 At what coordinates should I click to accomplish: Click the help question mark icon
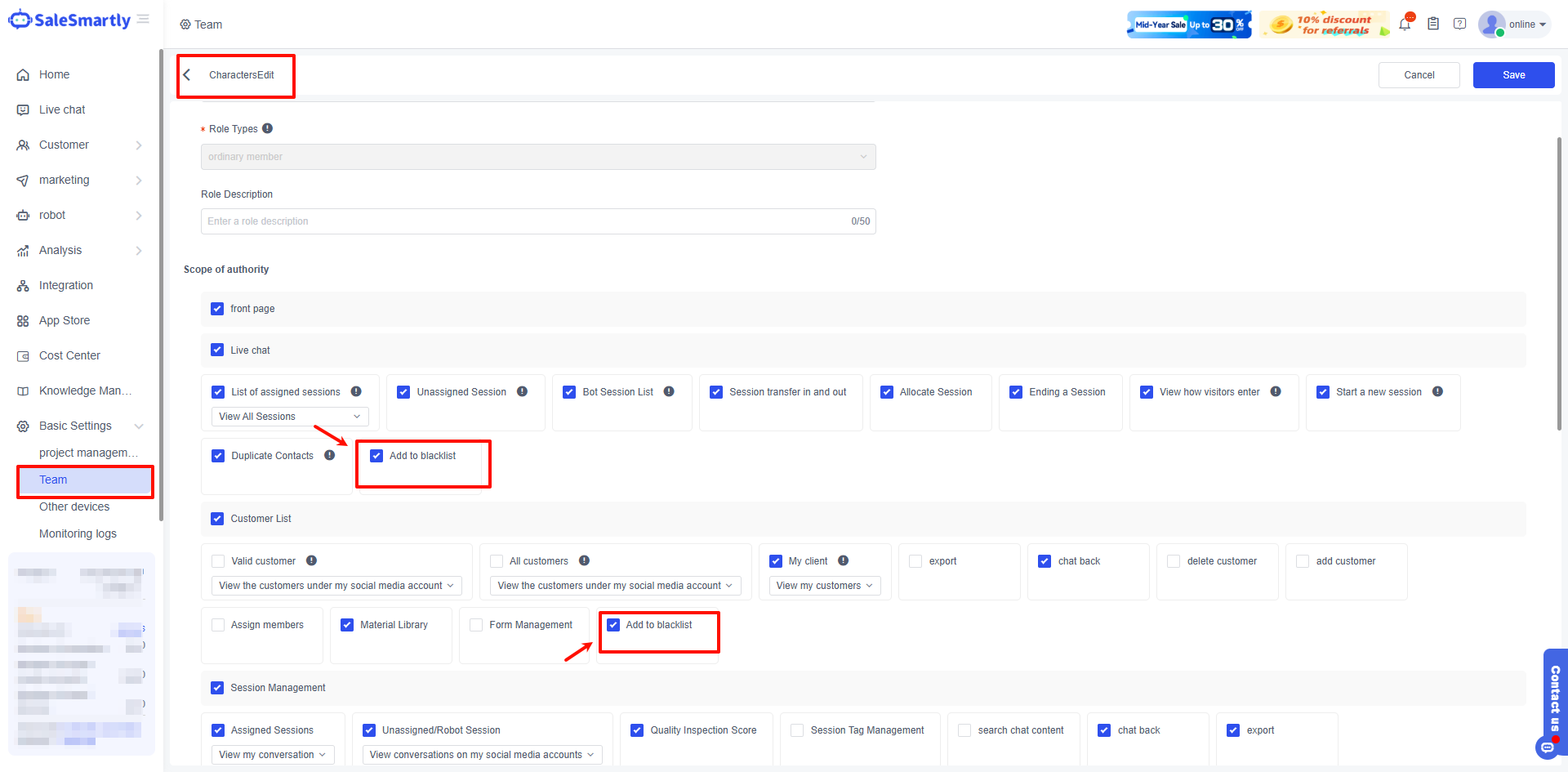(1460, 25)
